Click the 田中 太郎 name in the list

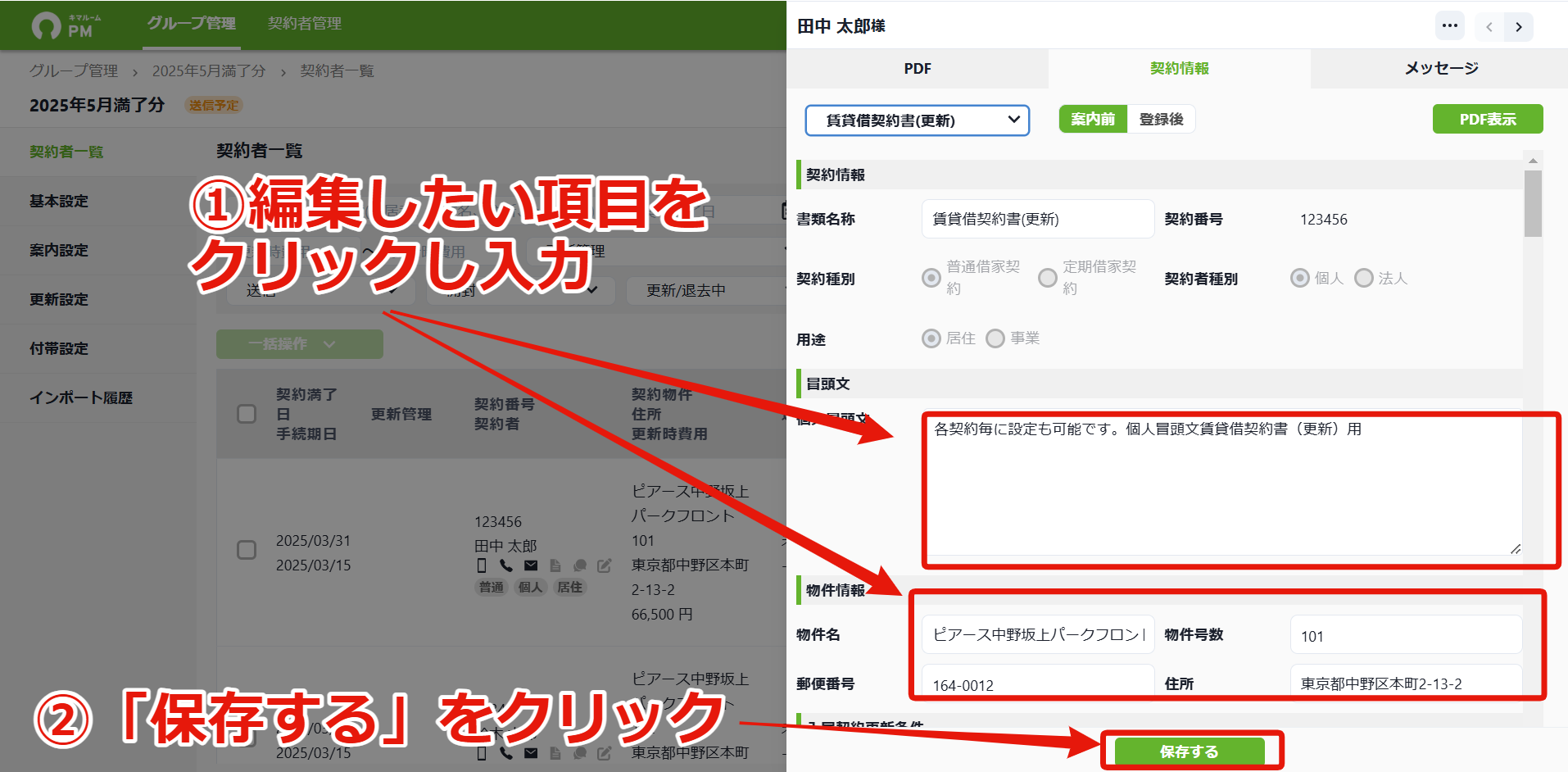tap(505, 546)
